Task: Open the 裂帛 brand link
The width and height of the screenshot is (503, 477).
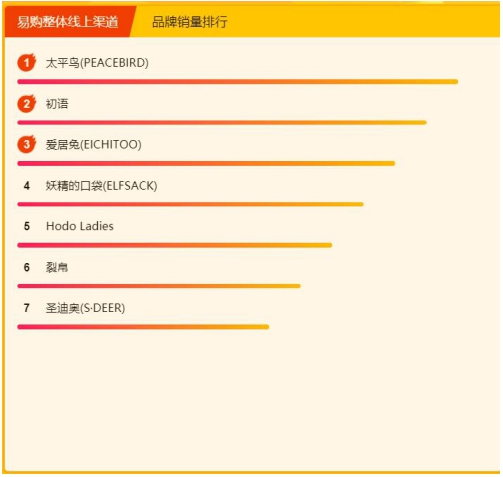Action: (57, 267)
